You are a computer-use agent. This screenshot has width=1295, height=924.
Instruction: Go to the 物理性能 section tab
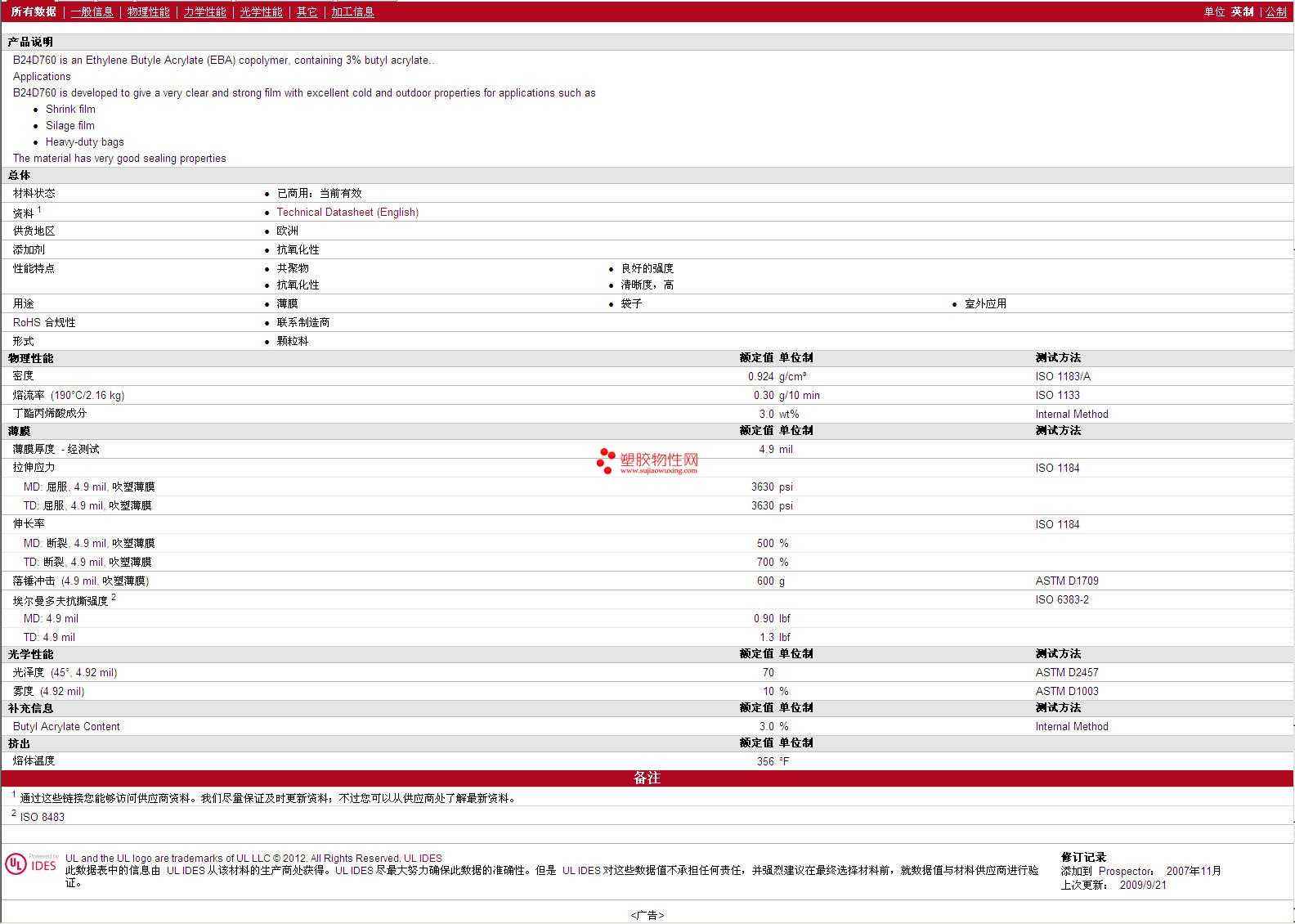tap(148, 11)
